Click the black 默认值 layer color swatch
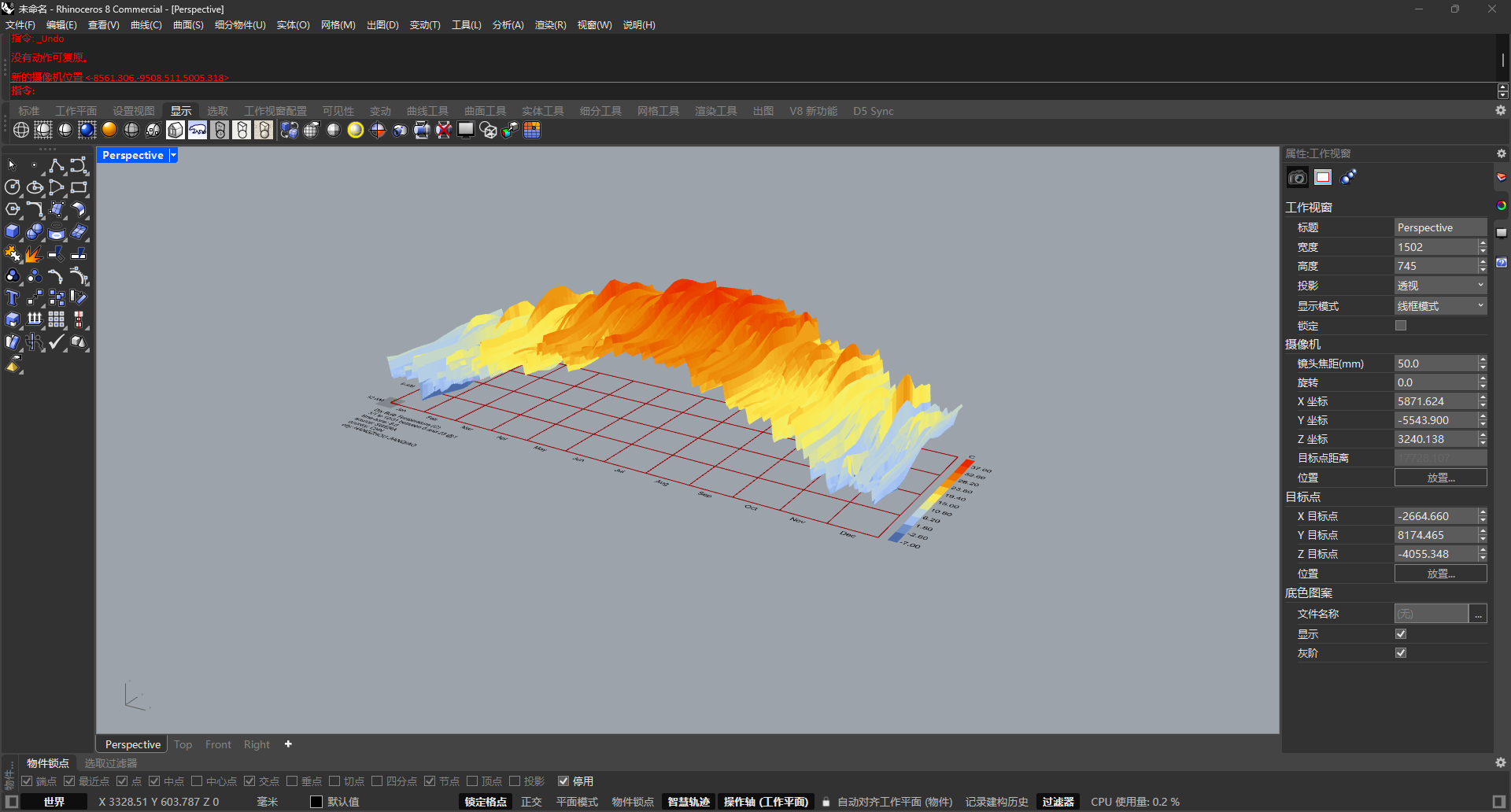This screenshot has width=1511, height=812. tap(316, 802)
